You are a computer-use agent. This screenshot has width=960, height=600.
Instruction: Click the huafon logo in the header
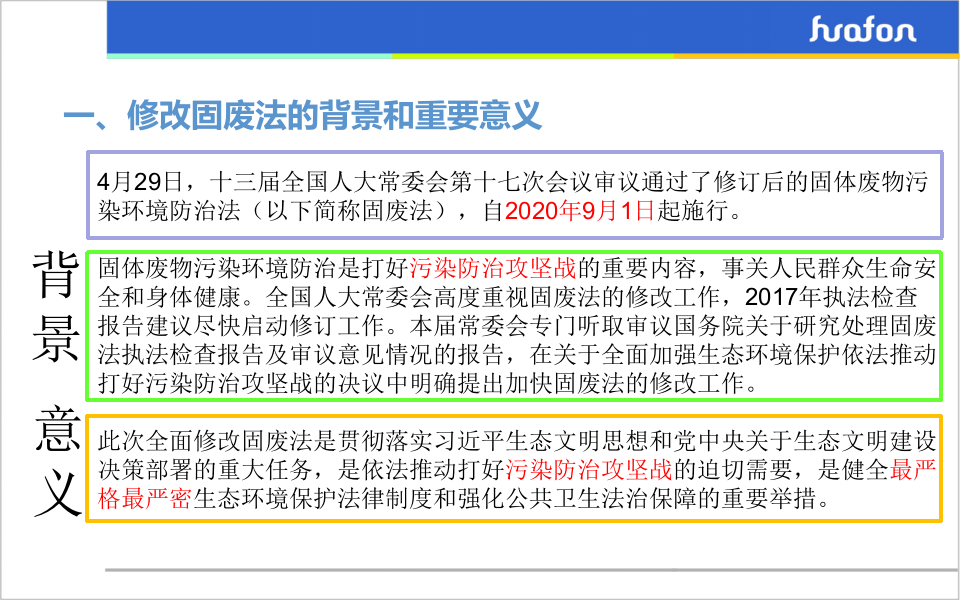(x=863, y=29)
